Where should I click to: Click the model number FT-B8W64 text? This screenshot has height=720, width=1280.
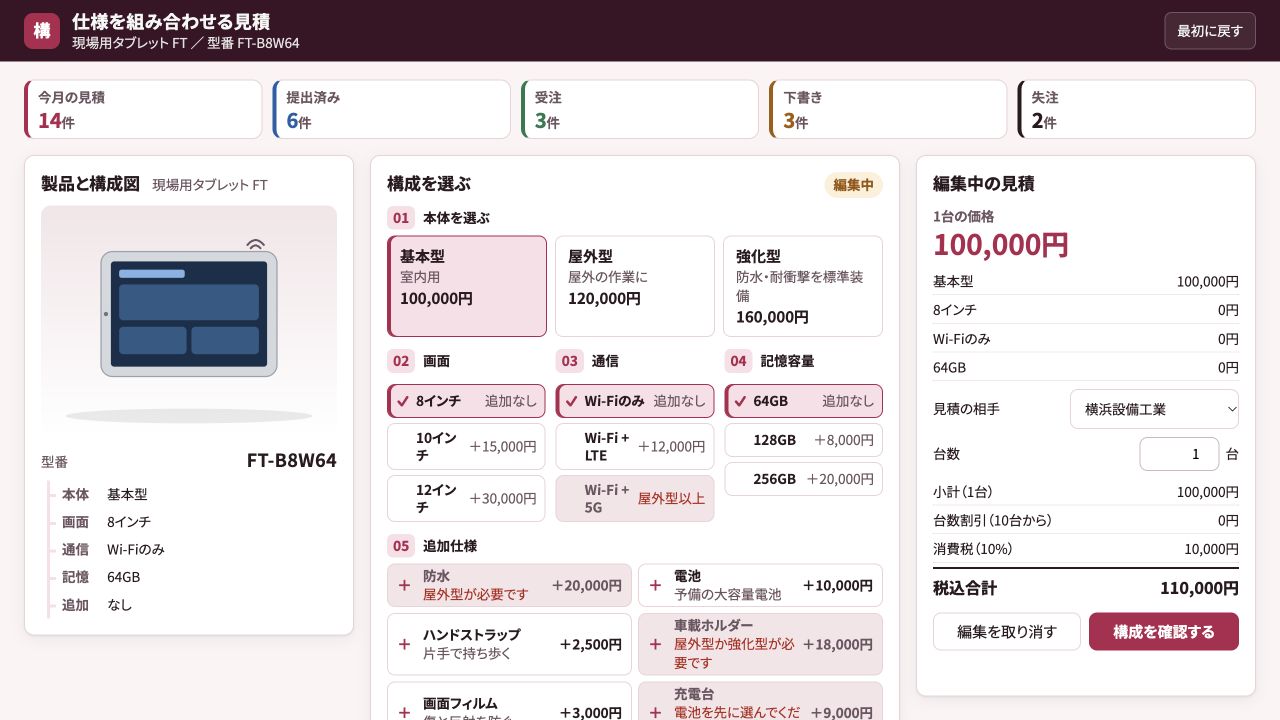tap(292, 460)
